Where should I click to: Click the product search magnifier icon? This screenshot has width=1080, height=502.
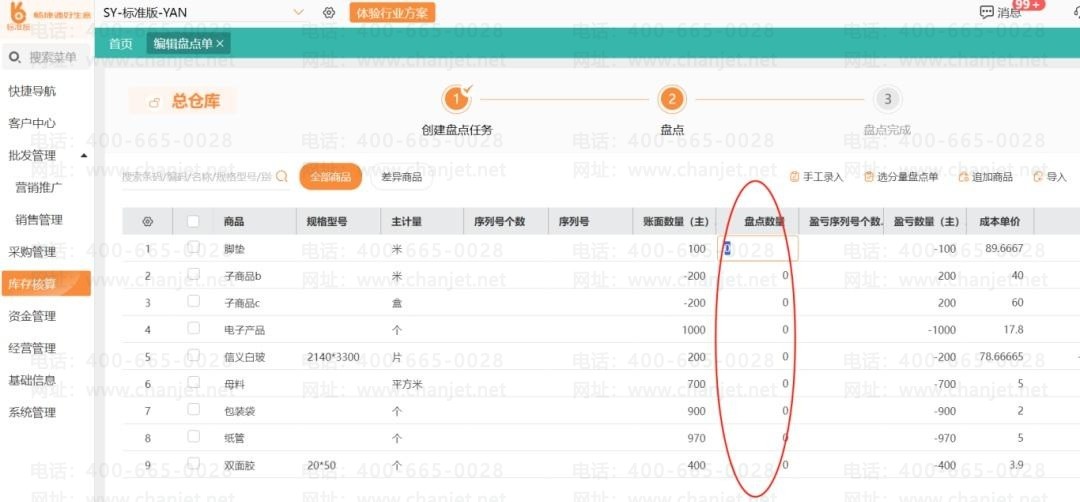[x=282, y=177]
